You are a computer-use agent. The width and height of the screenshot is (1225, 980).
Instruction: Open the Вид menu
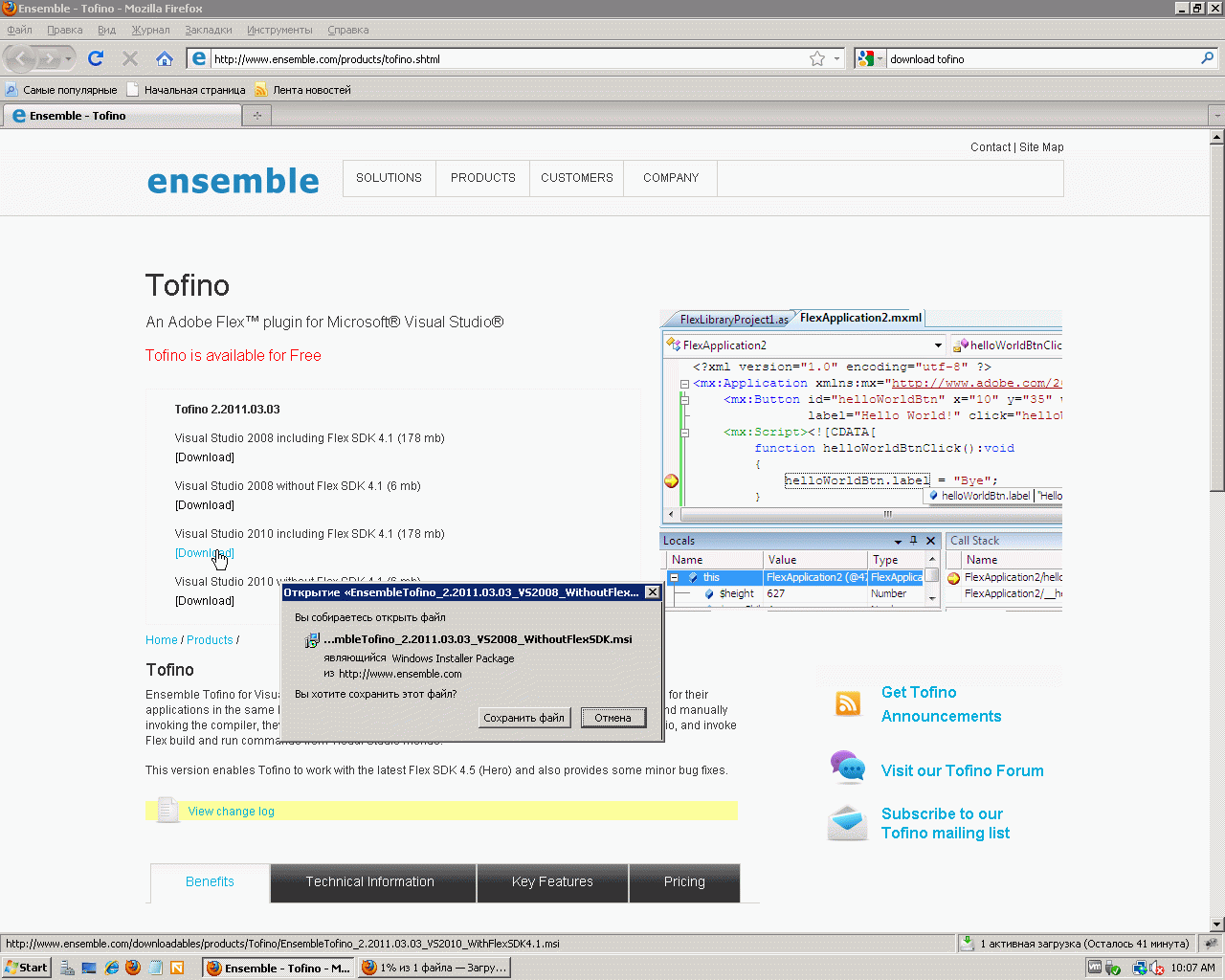pyautogui.click(x=107, y=30)
